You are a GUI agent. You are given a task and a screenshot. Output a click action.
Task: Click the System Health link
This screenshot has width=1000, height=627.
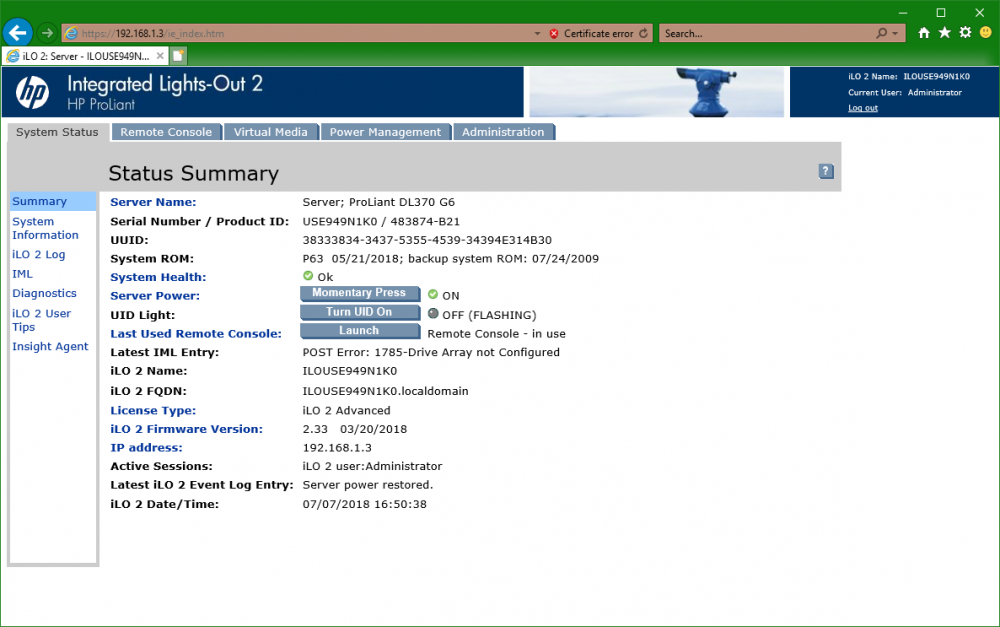coord(158,277)
